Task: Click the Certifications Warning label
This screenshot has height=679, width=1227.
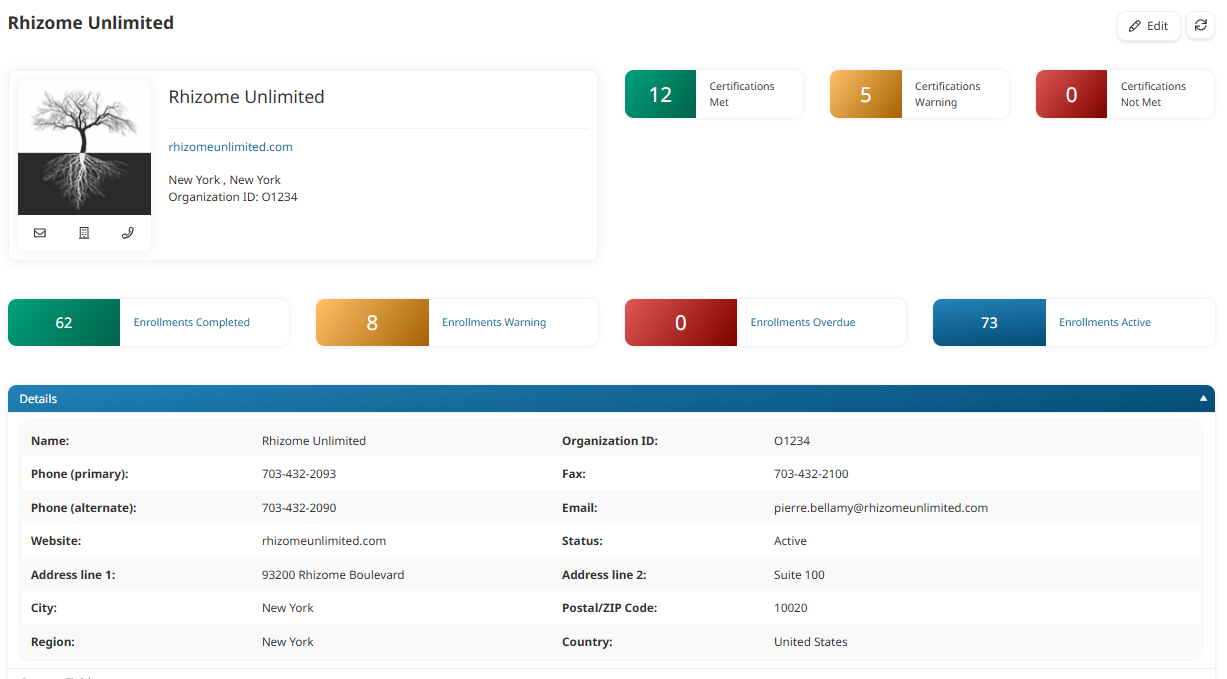Action: (947, 94)
